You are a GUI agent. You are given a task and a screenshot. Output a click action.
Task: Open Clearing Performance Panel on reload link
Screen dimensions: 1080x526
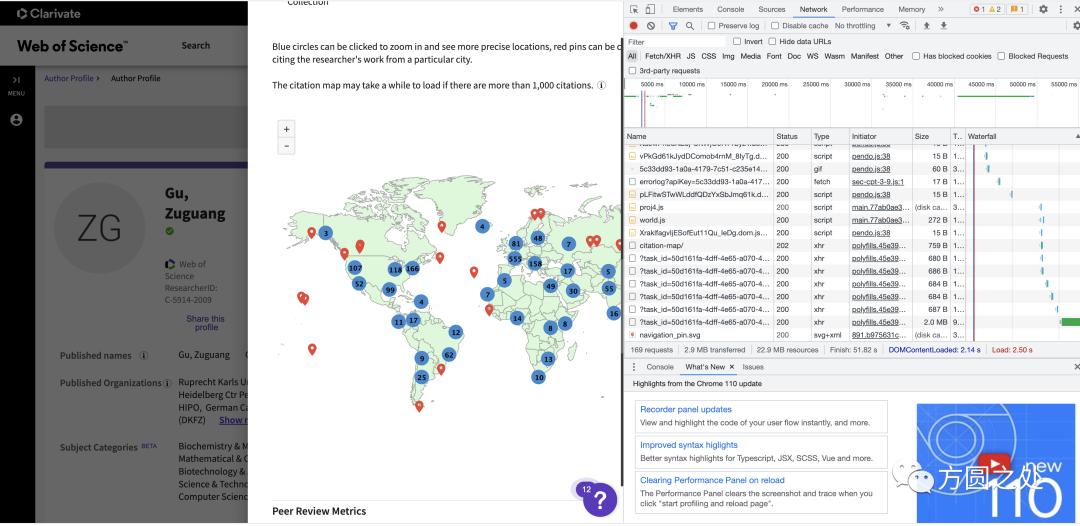(x=712, y=481)
